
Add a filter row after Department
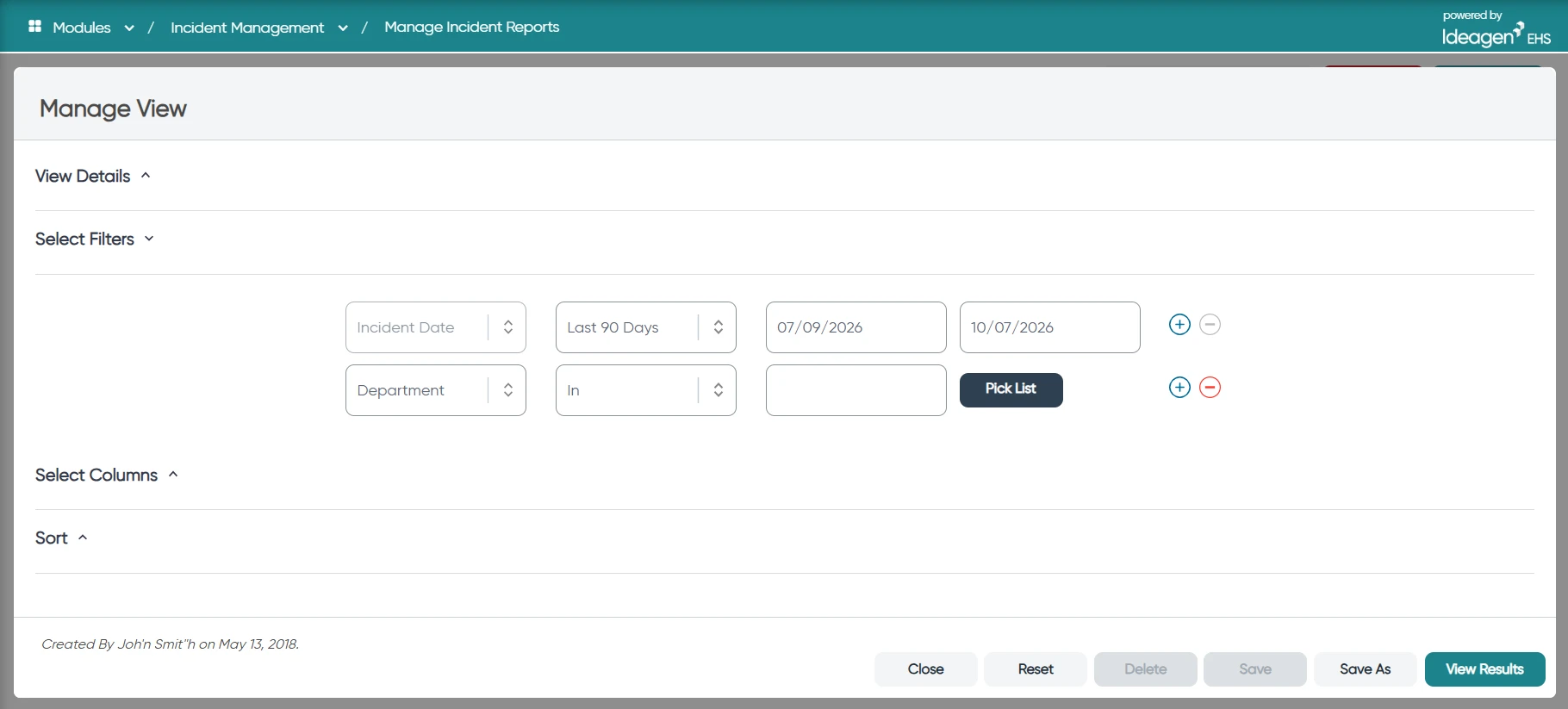click(1179, 388)
